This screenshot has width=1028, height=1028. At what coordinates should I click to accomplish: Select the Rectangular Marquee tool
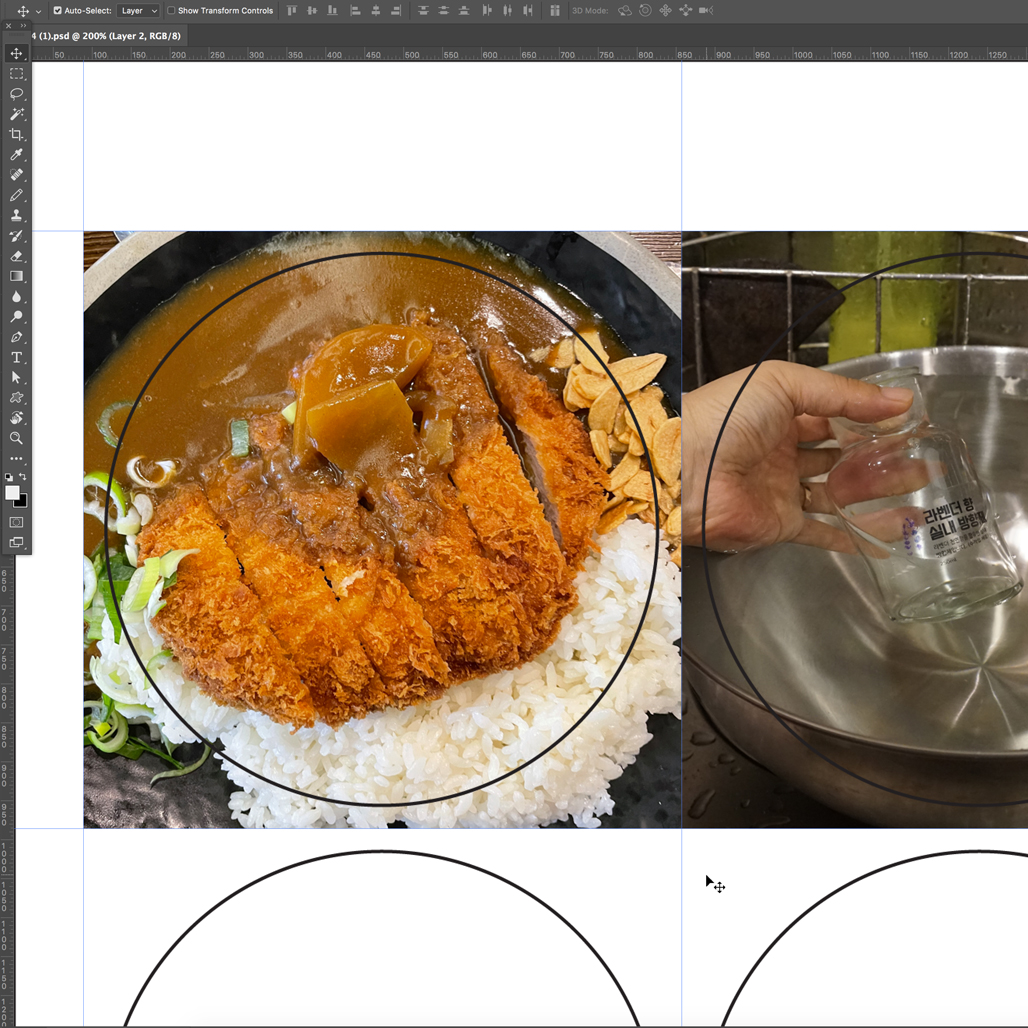click(16, 73)
